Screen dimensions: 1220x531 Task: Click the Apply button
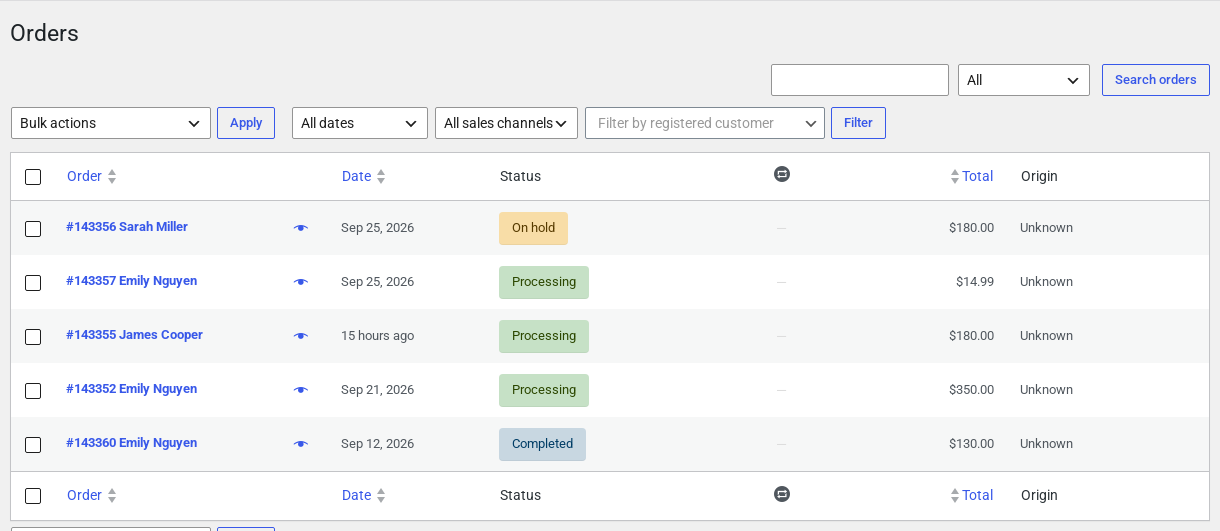246,123
